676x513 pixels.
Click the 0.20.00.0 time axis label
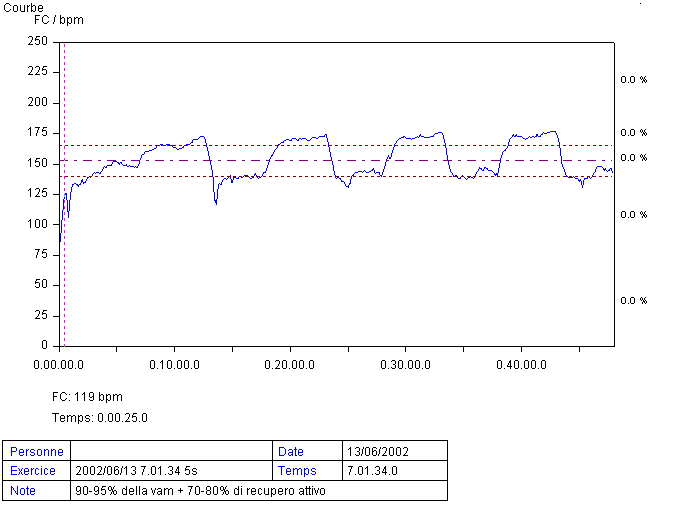point(290,364)
